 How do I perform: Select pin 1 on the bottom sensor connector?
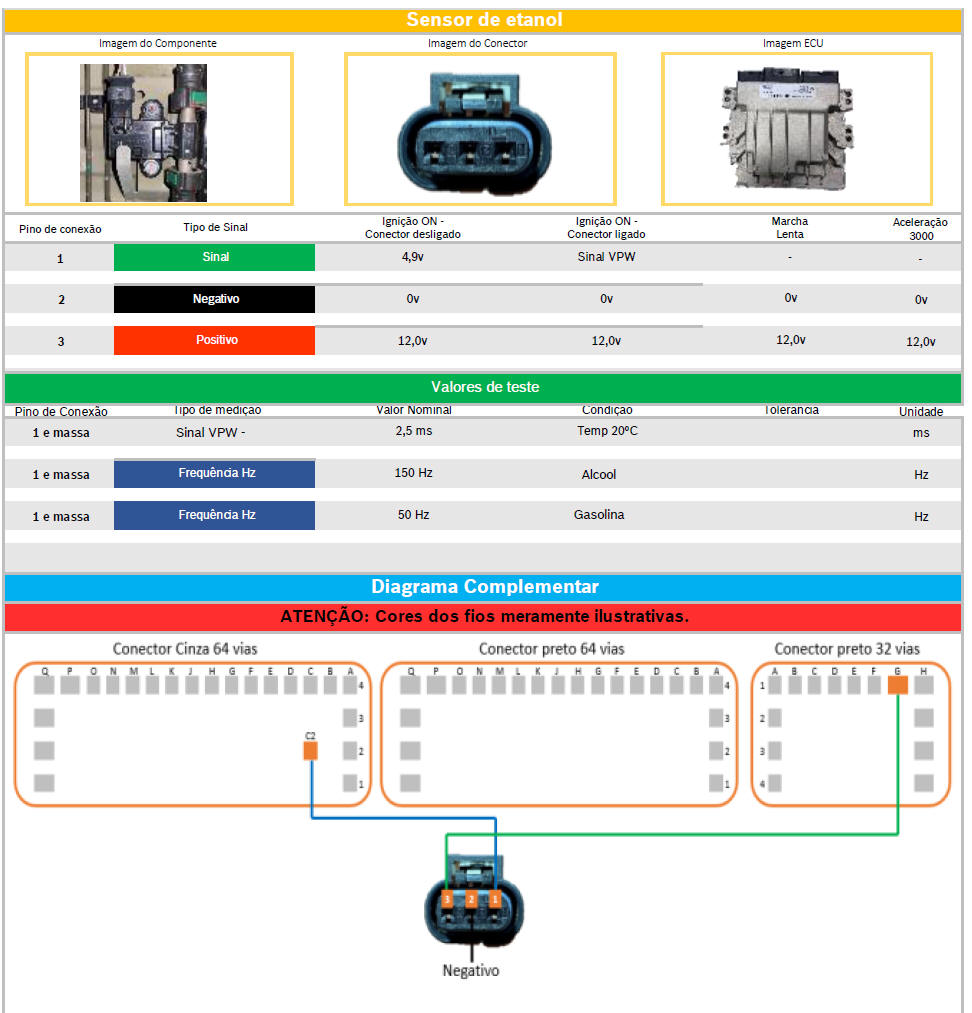pyautogui.click(x=495, y=900)
